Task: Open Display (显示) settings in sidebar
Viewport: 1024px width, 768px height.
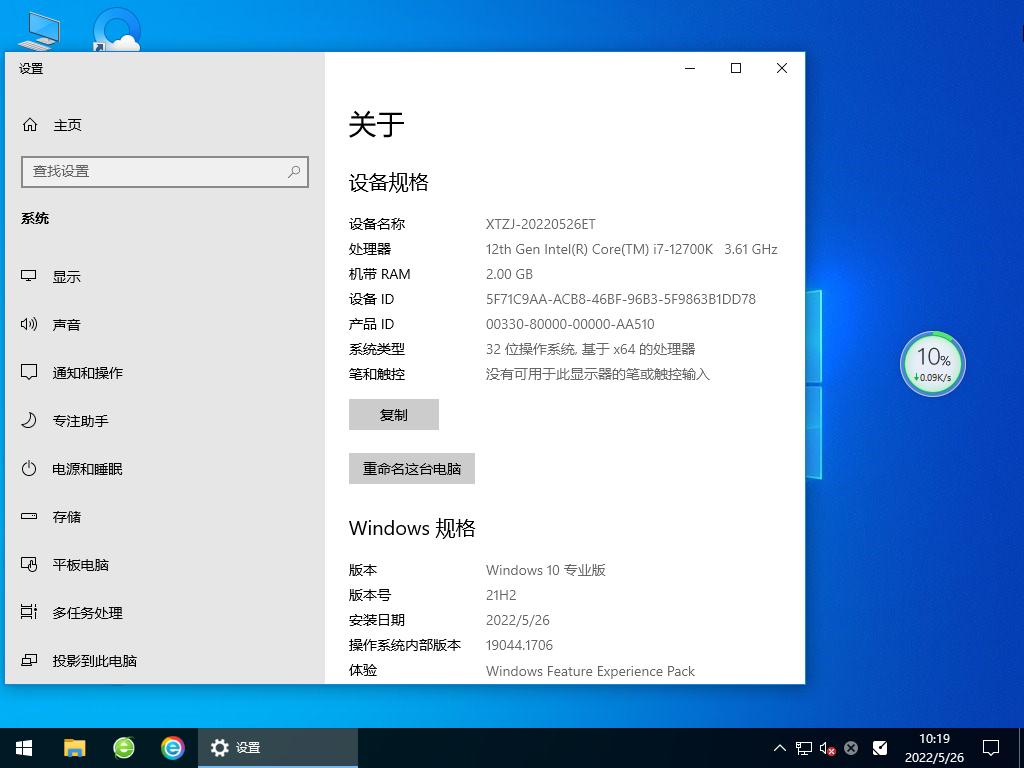Action: pyautogui.click(x=67, y=276)
